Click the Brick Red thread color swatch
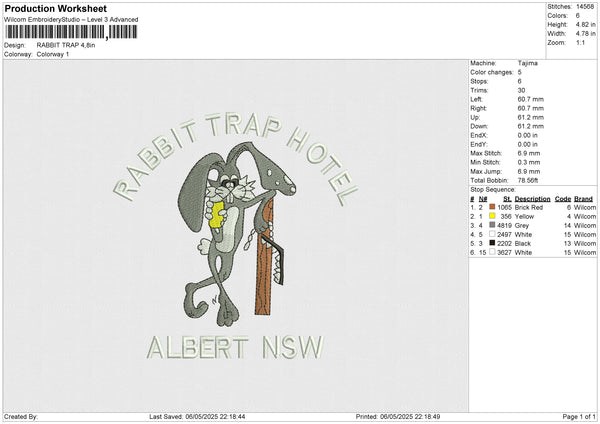Image resolution: width=600 pixels, height=424 pixels. [x=492, y=206]
